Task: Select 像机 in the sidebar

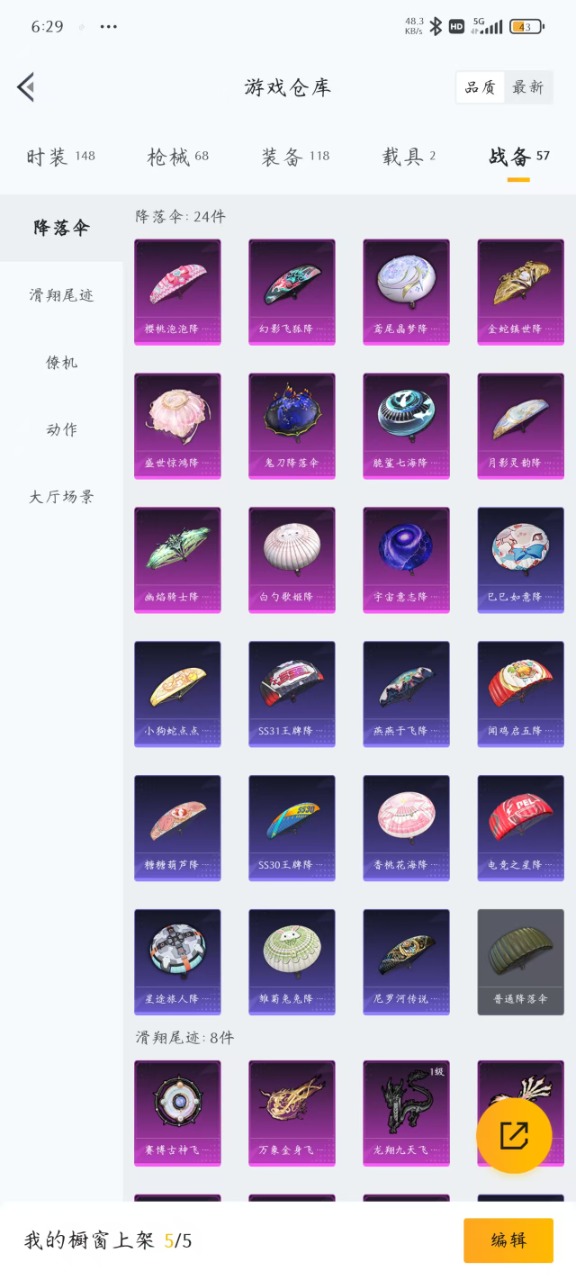Action: point(61,362)
